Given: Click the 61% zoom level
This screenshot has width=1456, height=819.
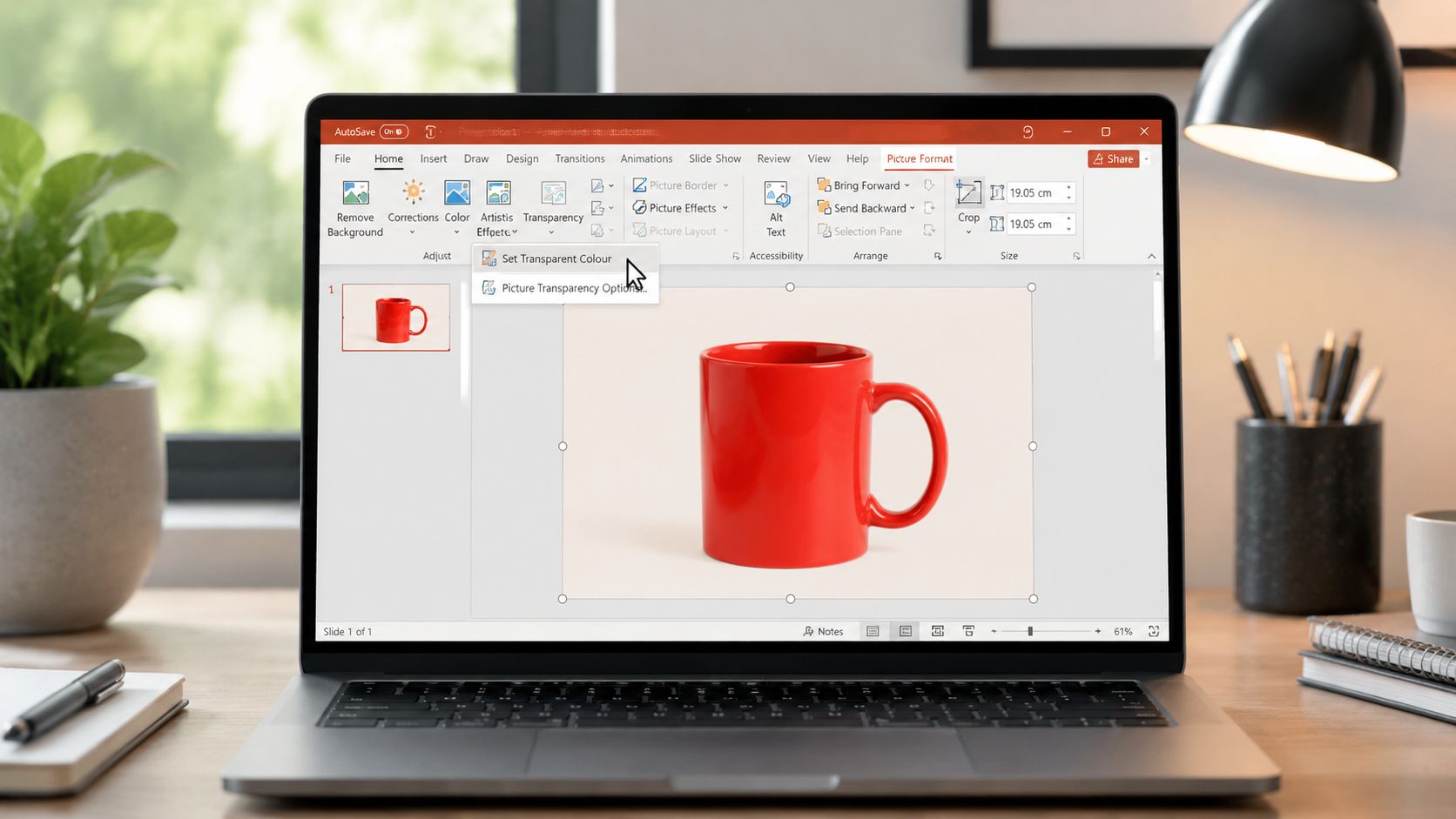Looking at the screenshot, I should pyautogui.click(x=1123, y=631).
